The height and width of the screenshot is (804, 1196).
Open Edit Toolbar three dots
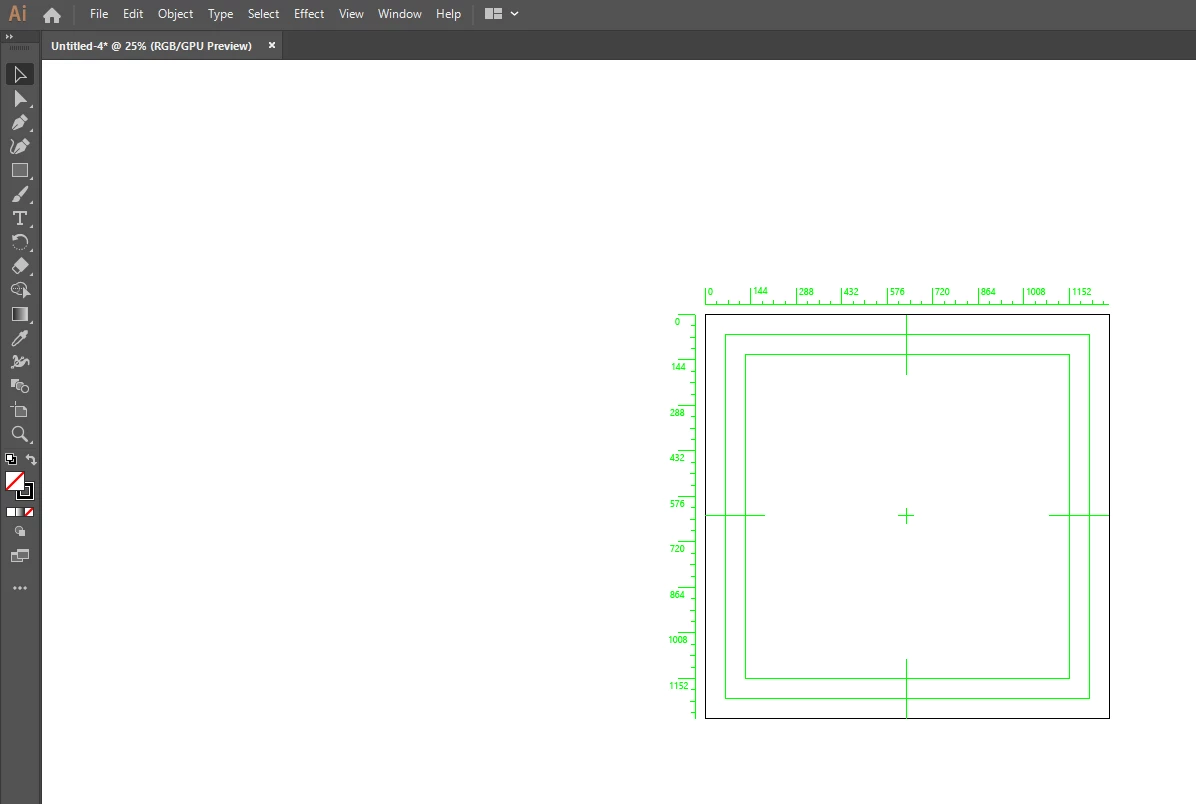point(20,588)
